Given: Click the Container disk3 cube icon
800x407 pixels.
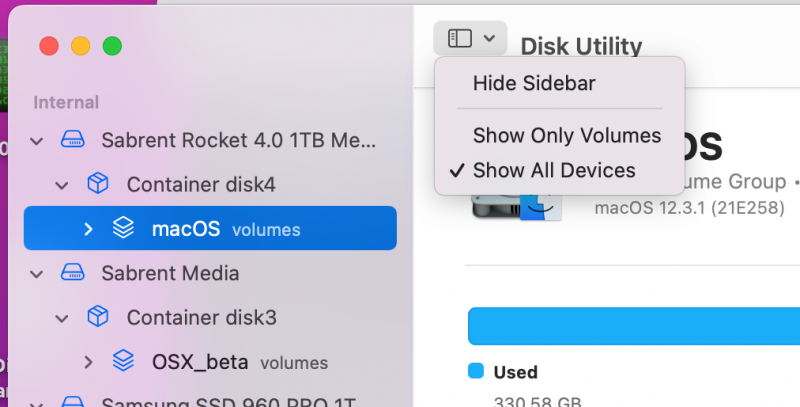Looking at the screenshot, I should (x=97, y=318).
